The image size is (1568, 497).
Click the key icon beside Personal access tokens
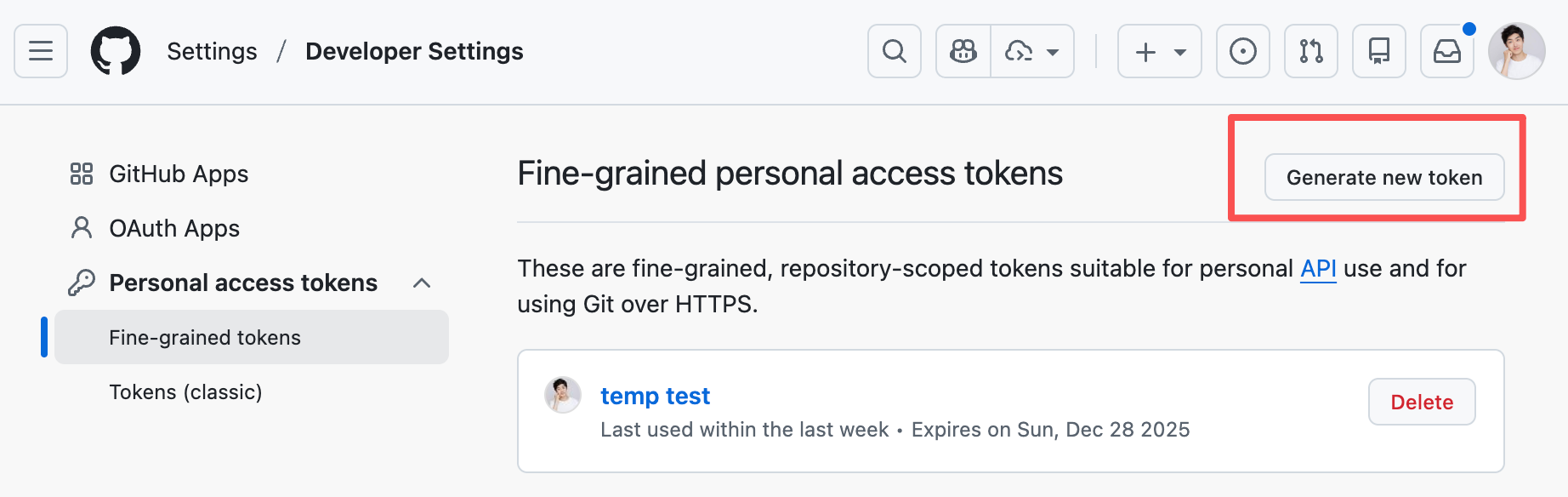coord(82,283)
